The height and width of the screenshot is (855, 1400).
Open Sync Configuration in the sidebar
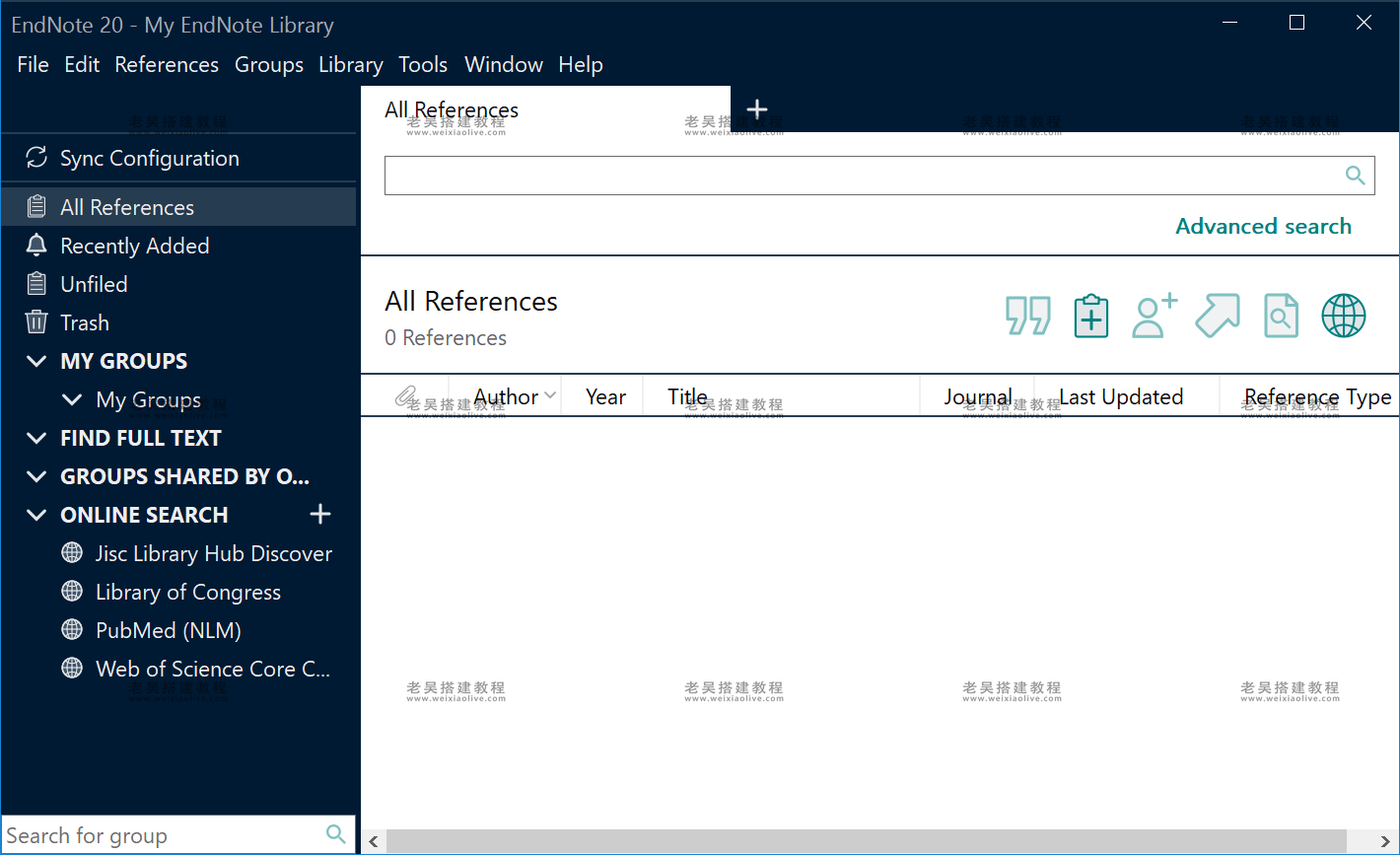click(149, 158)
